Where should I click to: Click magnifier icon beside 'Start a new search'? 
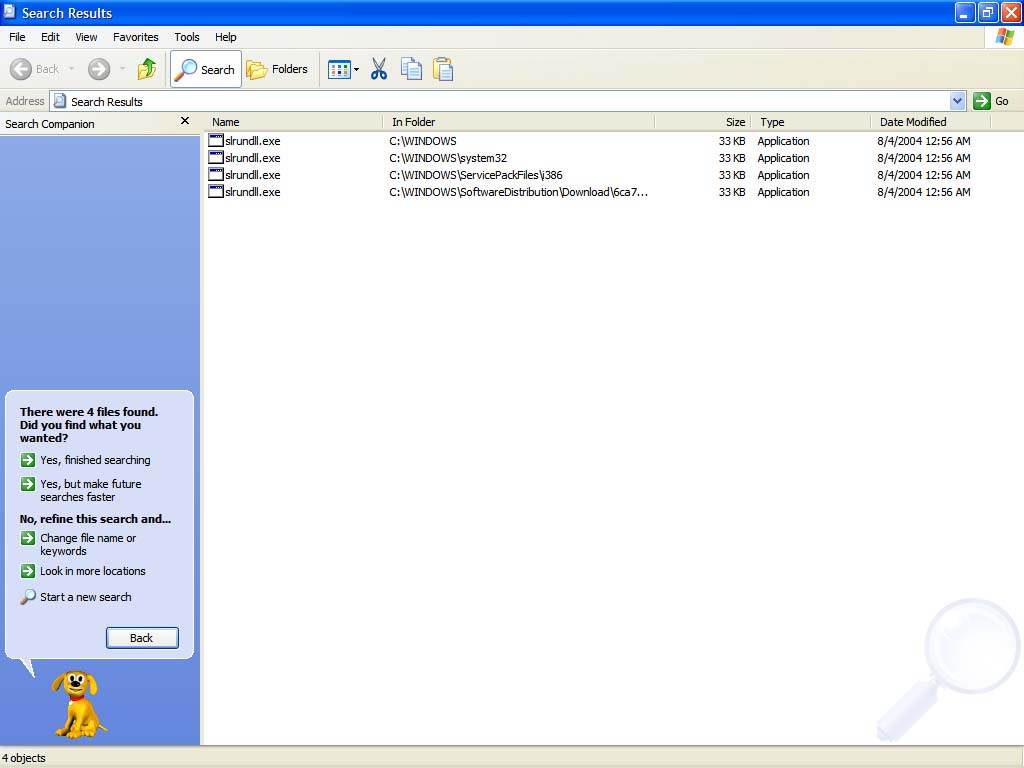coord(27,597)
